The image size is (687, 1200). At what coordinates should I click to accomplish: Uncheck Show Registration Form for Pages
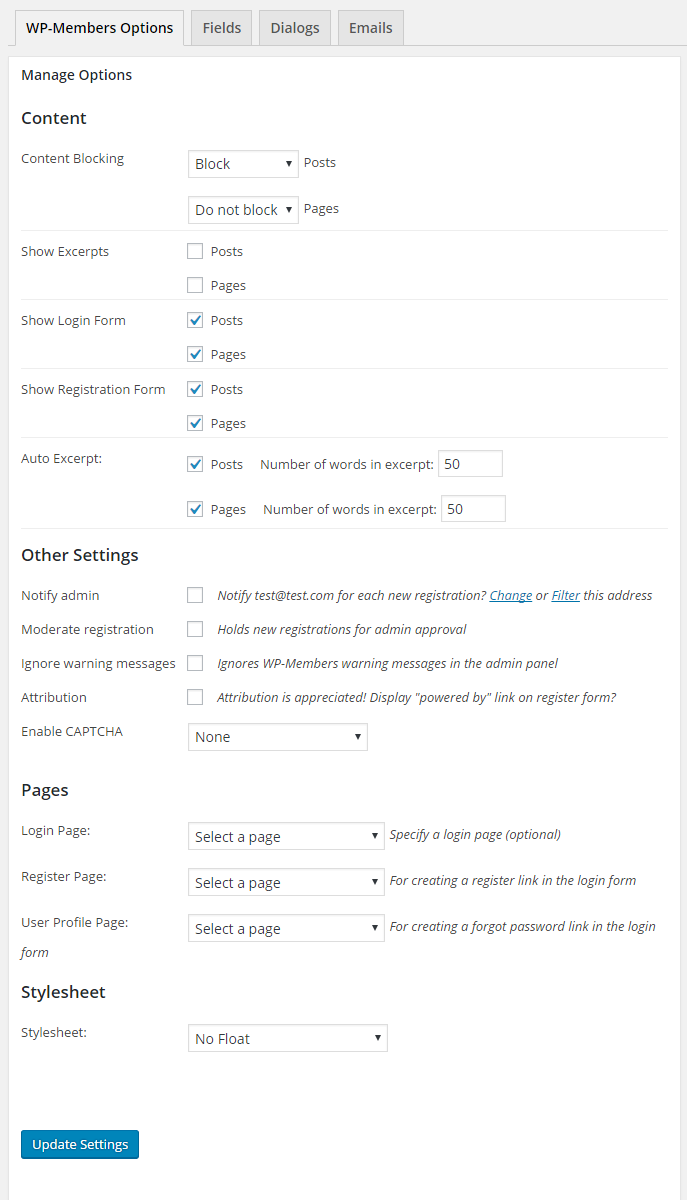point(195,424)
